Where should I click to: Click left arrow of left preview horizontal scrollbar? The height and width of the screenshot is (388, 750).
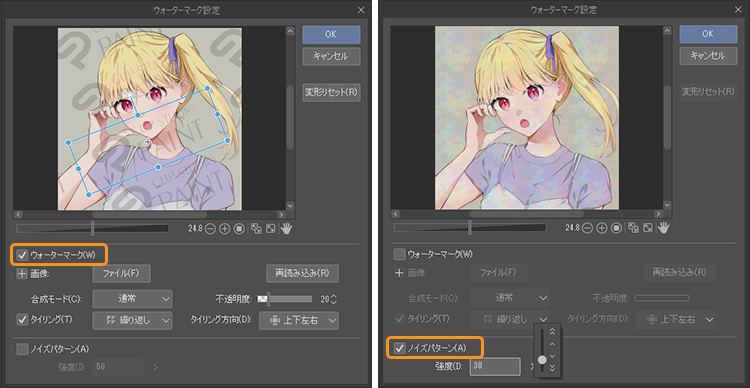click(18, 215)
